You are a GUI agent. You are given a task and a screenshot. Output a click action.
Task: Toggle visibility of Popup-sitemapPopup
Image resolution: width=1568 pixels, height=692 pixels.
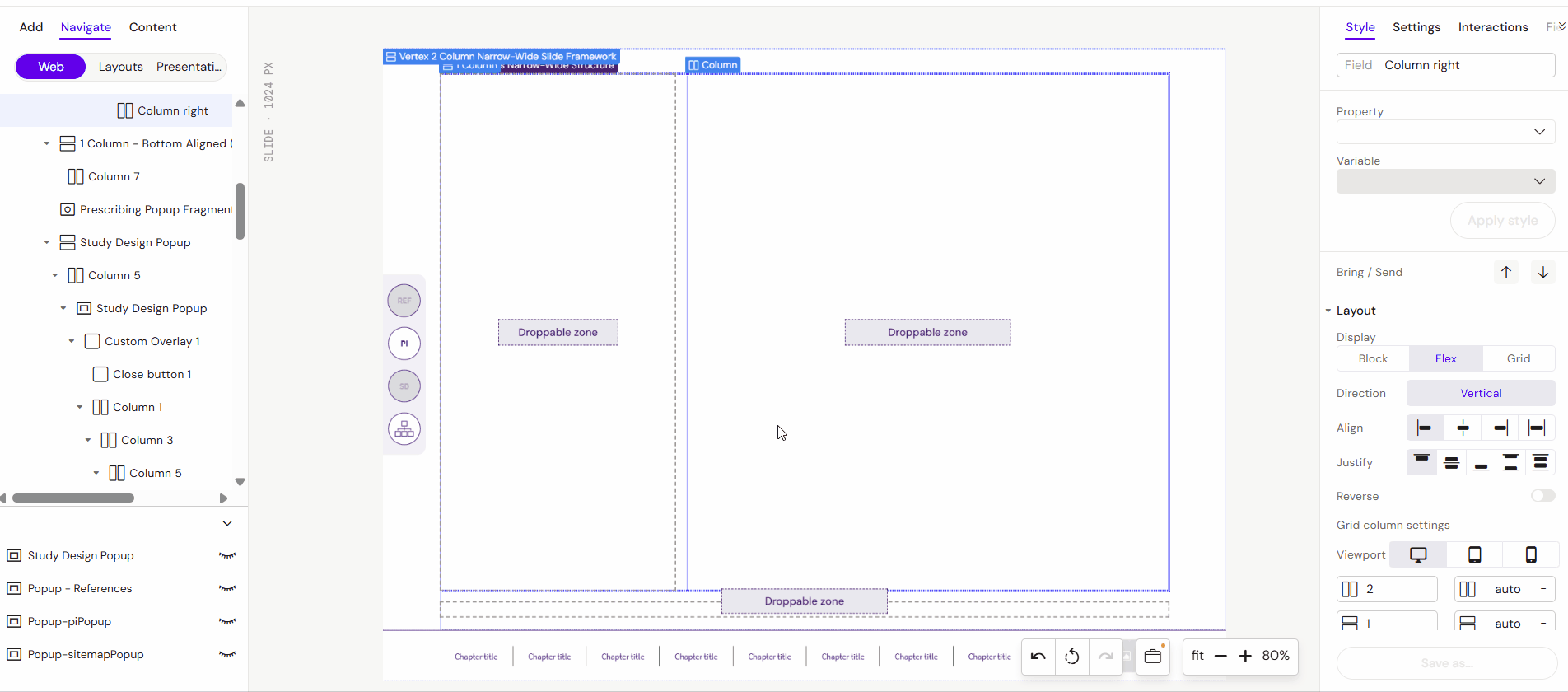point(227,654)
